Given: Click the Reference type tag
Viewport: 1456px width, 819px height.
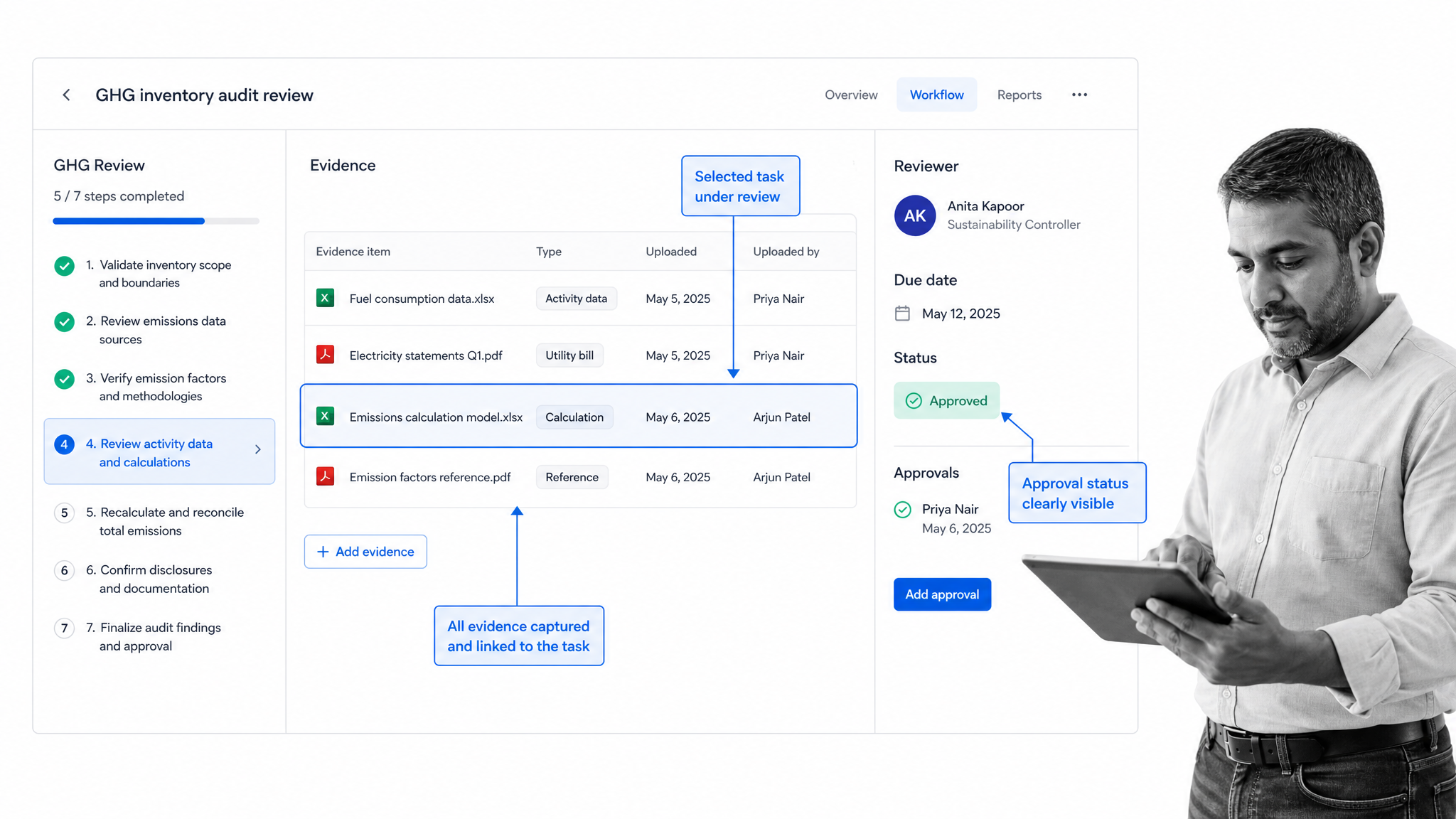Looking at the screenshot, I should (572, 477).
